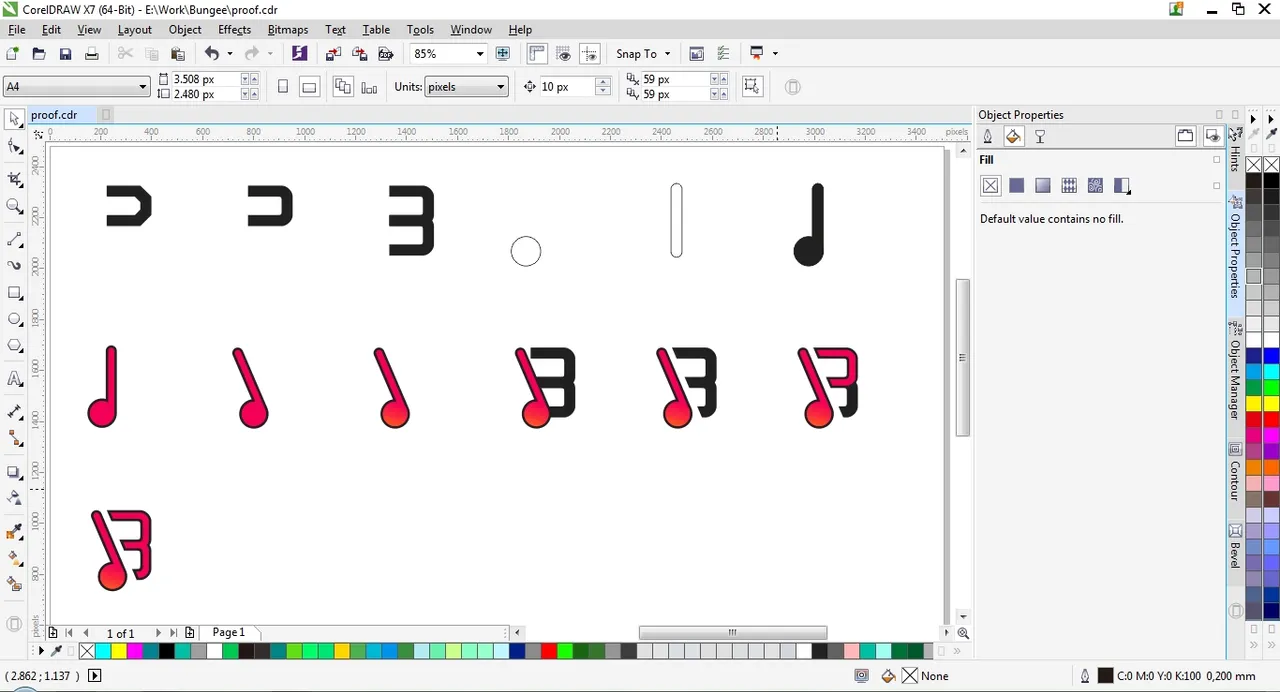Open the Bitmaps menu

click(x=287, y=30)
